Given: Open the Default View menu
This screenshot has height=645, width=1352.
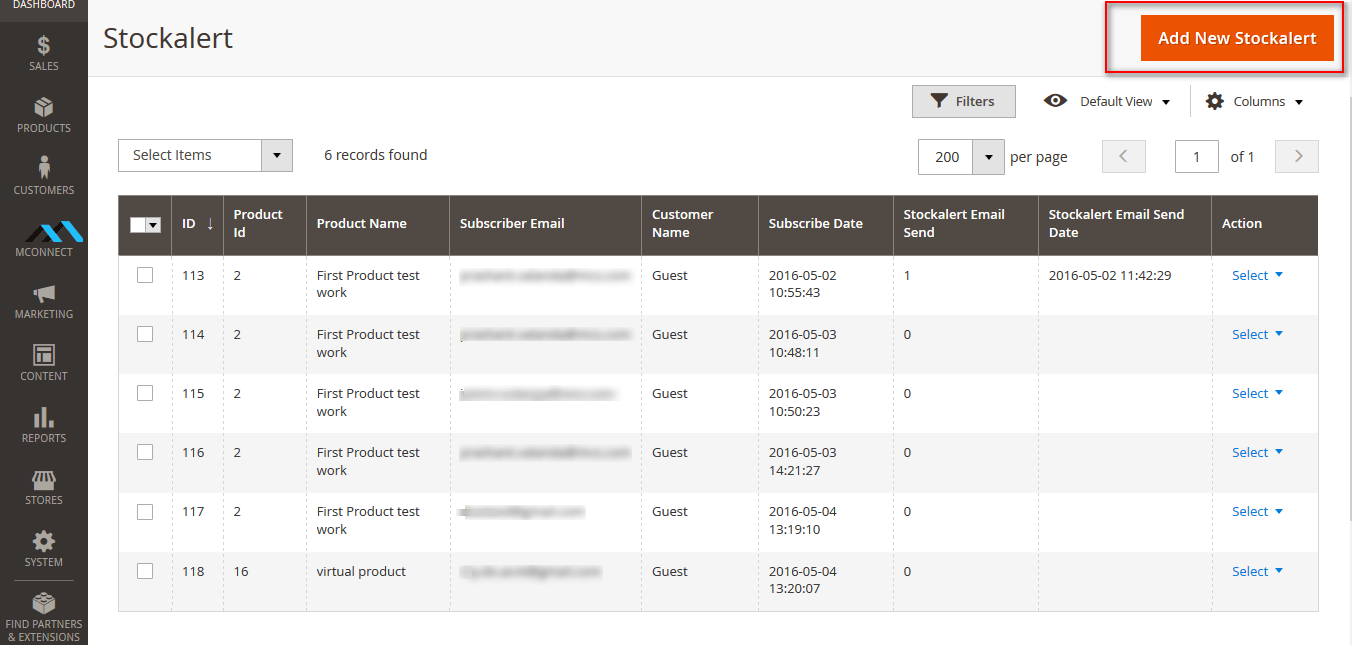Looking at the screenshot, I should coord(1107,102).
